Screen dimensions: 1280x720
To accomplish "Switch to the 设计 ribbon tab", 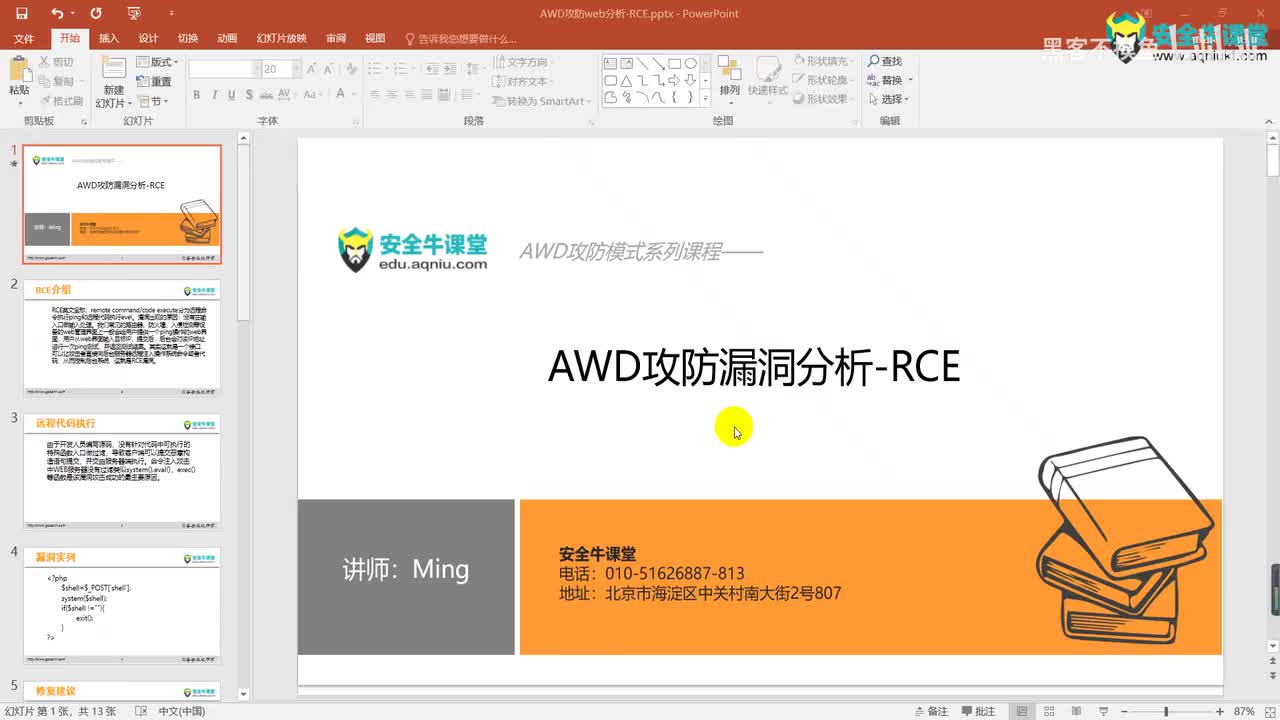I will coord(148,38).
